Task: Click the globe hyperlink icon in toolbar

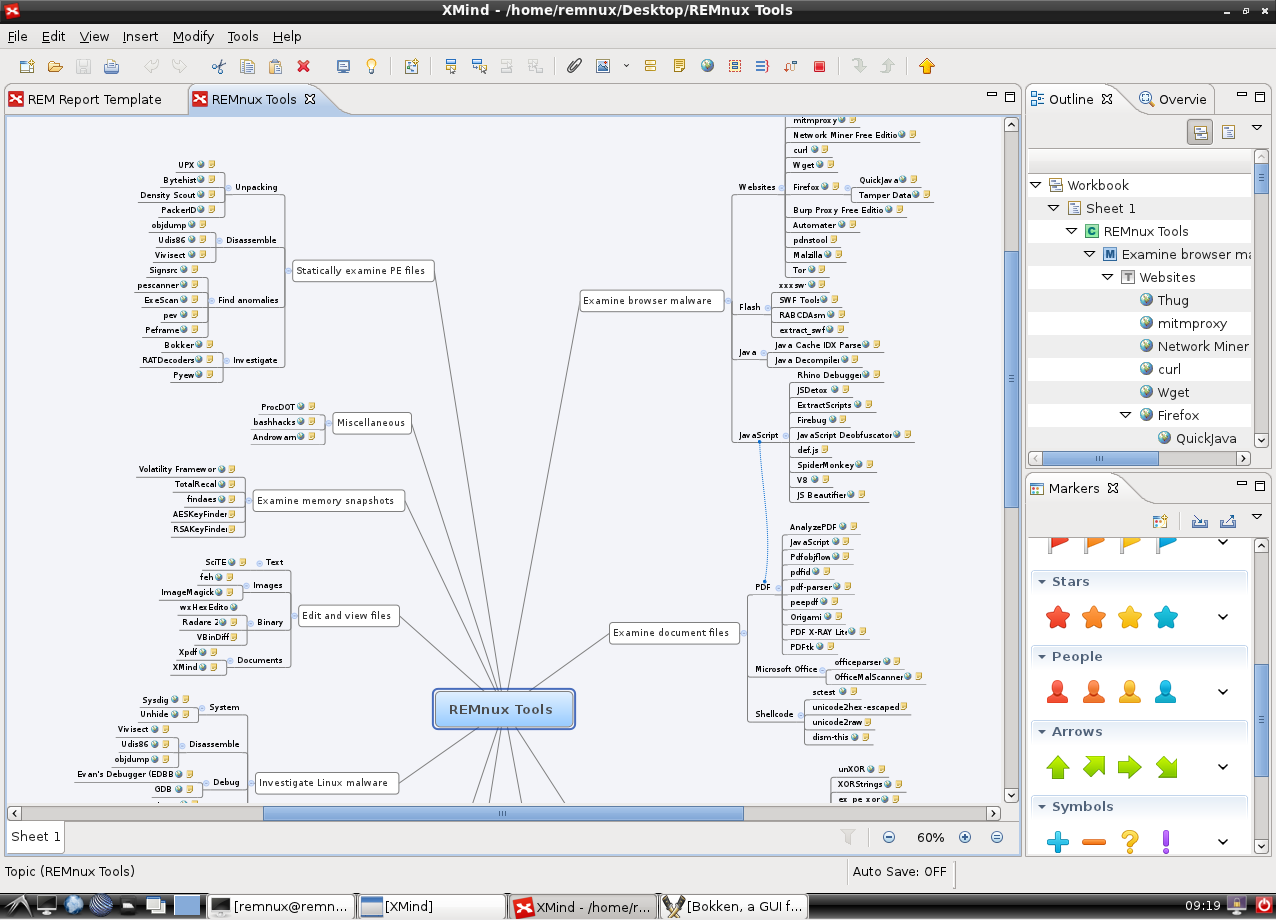Action: tap(707, 67)
